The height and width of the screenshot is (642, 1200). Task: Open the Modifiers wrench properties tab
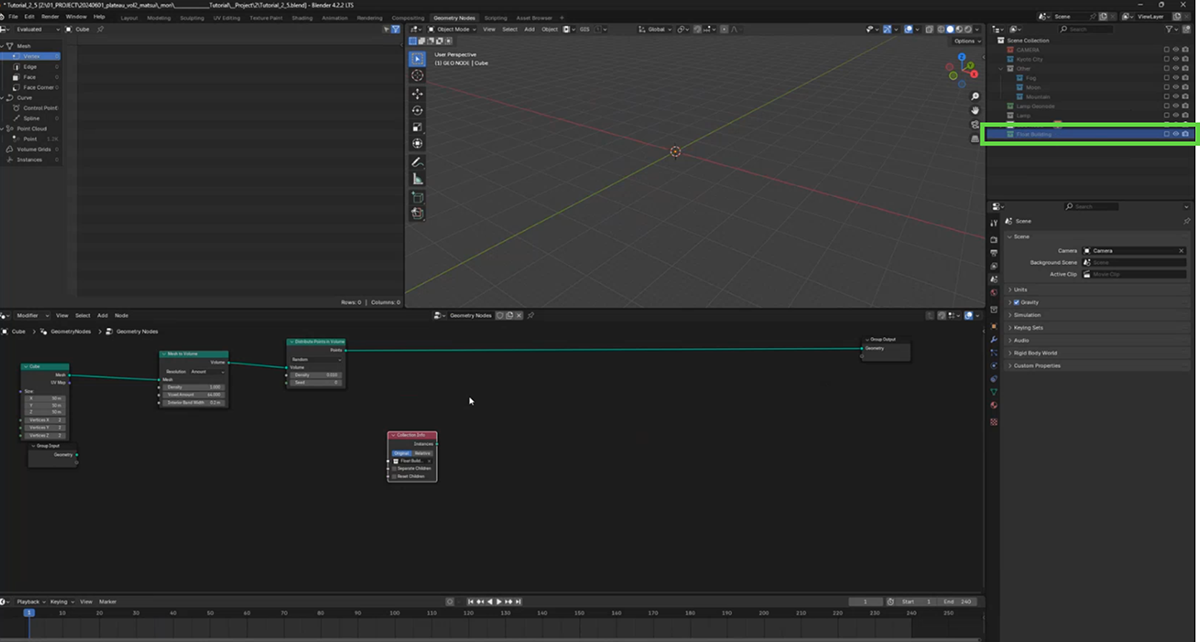tap(994, 340)
